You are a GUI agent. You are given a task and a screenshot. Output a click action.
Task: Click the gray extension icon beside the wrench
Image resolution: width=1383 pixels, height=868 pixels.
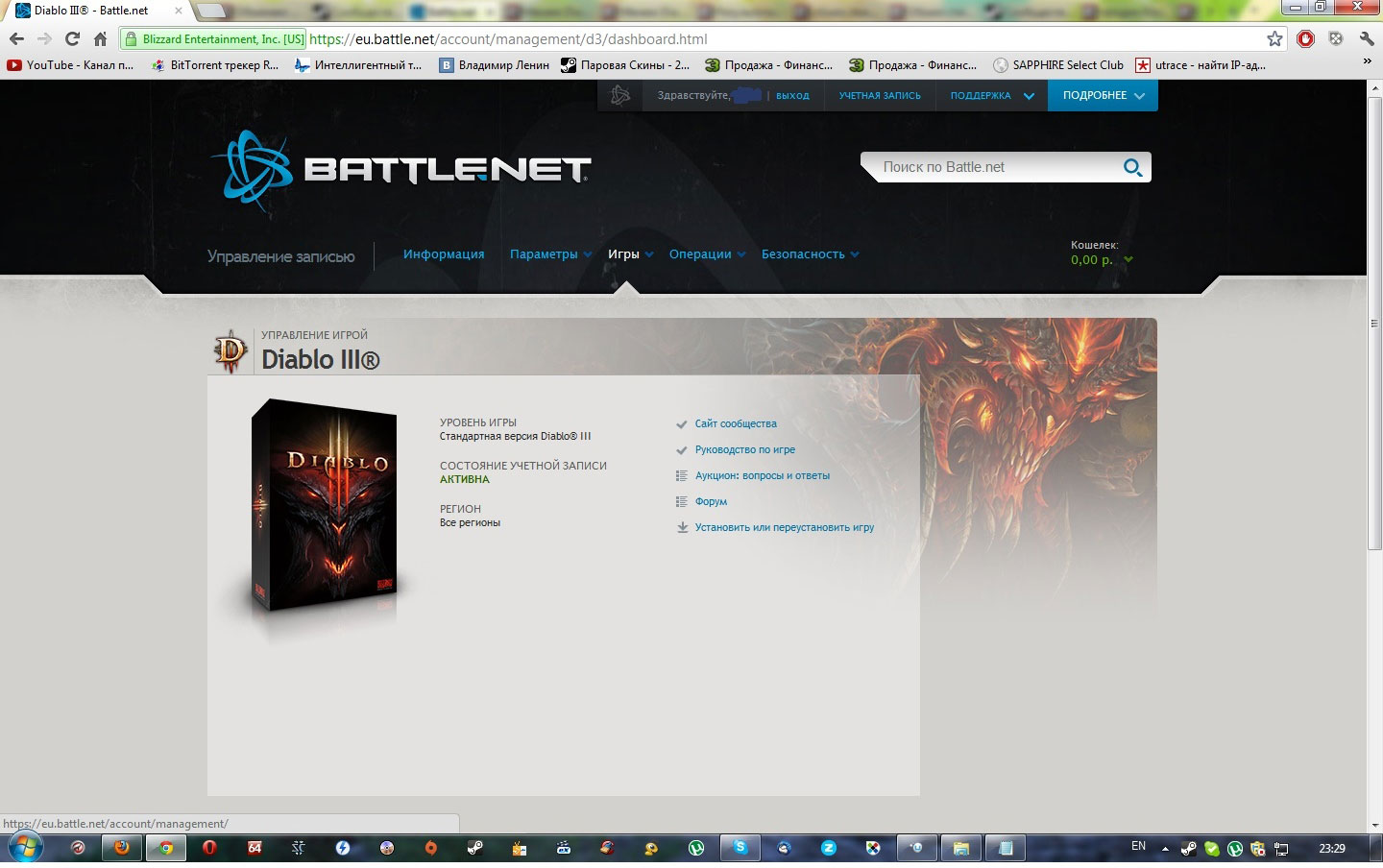tap(1336, 39)
